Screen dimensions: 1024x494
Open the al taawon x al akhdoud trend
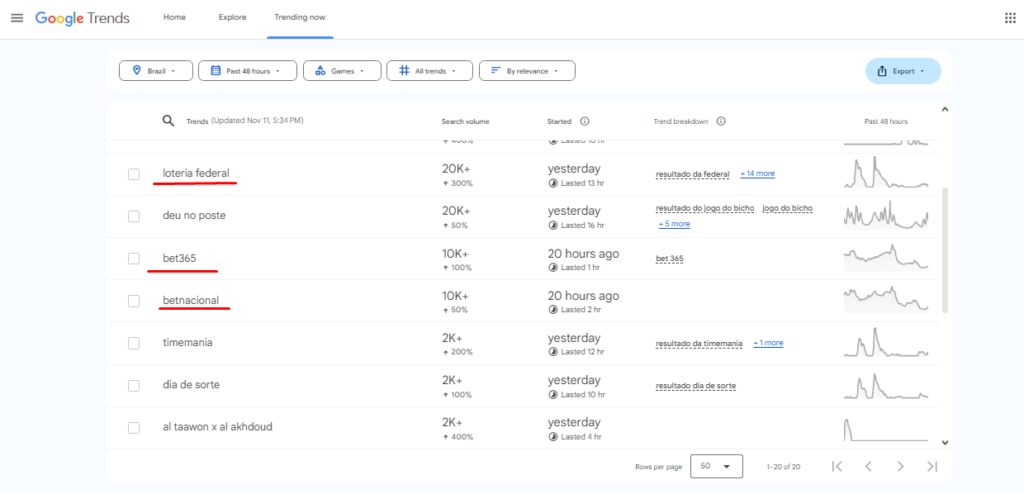[522, 428]
